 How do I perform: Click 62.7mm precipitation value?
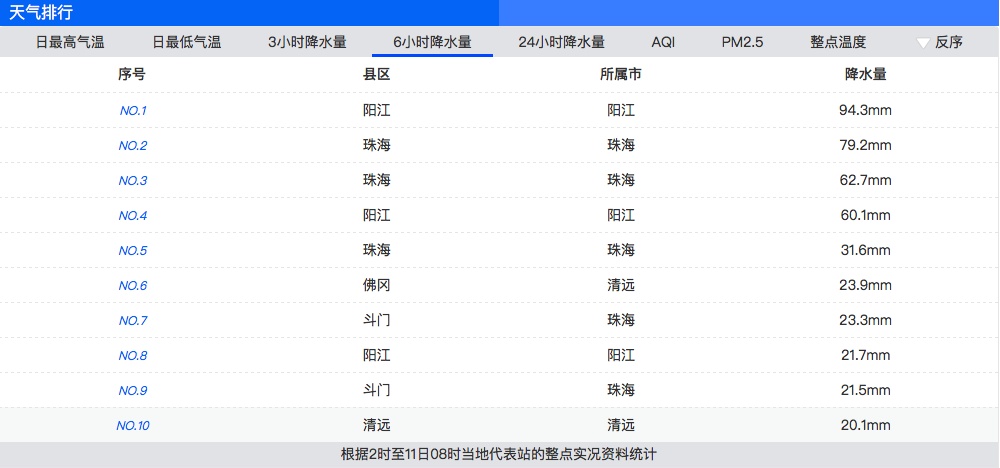(x=865, y=180)
